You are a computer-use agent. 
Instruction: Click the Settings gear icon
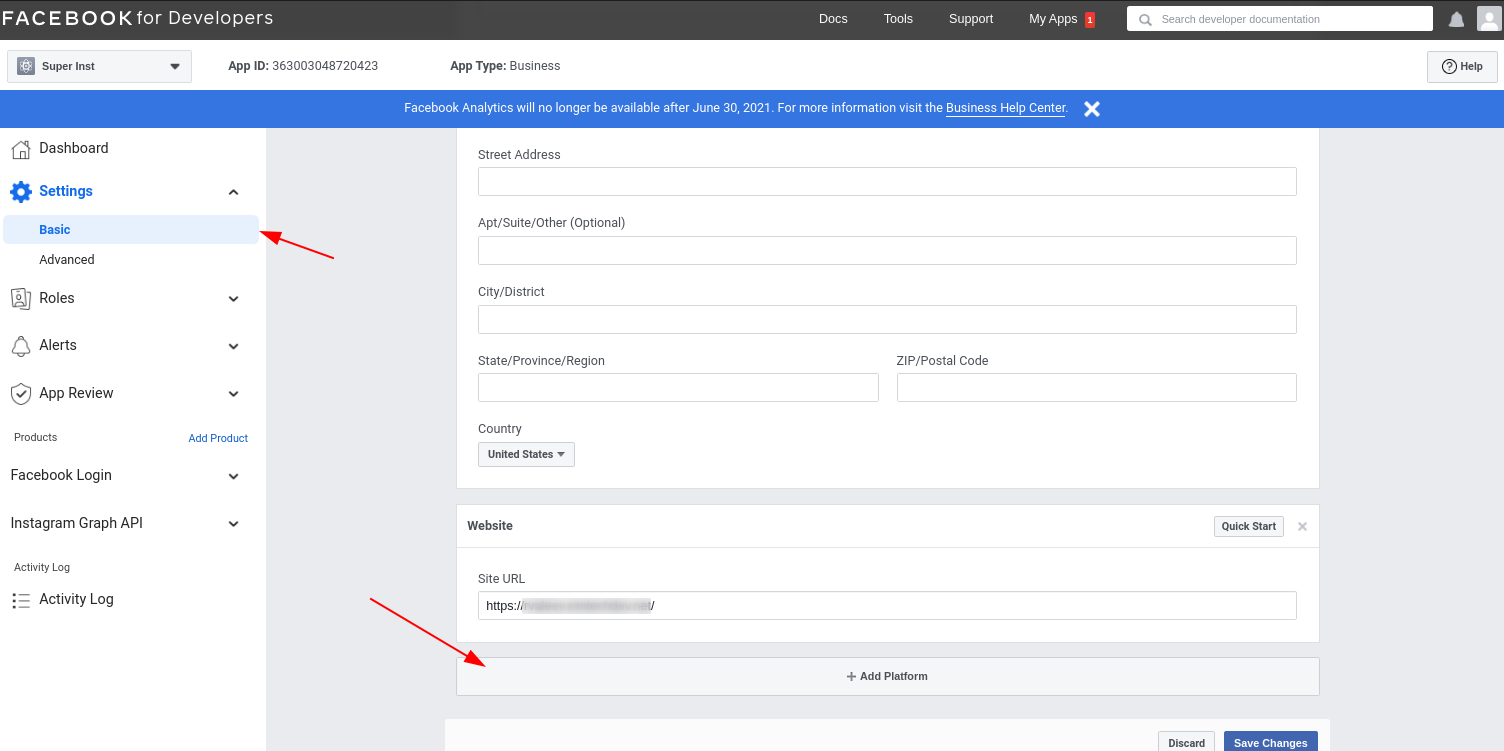21,191
